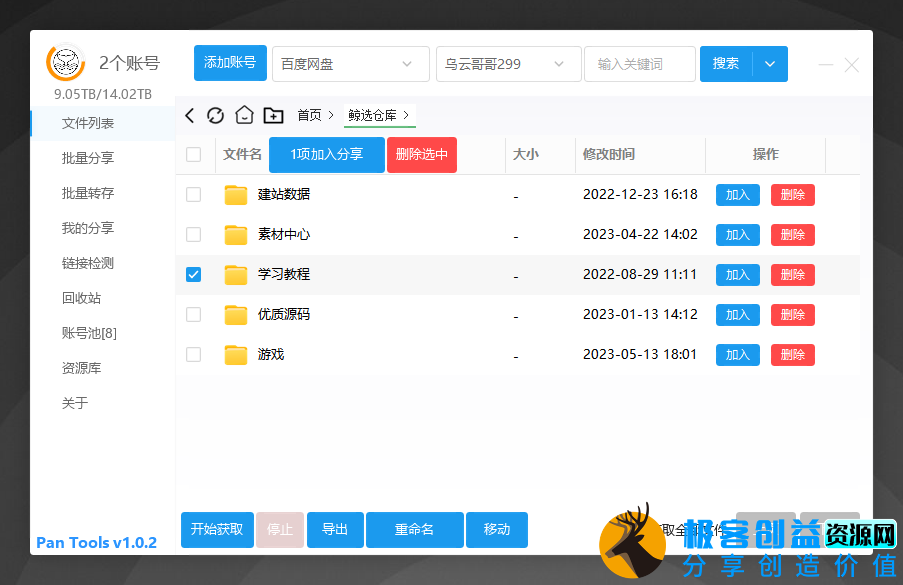Viewport: 903px width, 585px height.
Task: Click the home directory icon
Action: coord(244,116)
